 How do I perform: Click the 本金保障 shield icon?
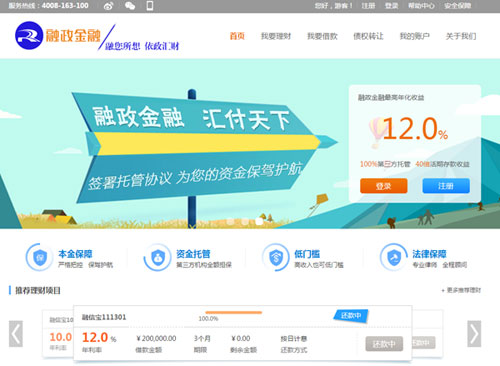(x=40, y=257)
